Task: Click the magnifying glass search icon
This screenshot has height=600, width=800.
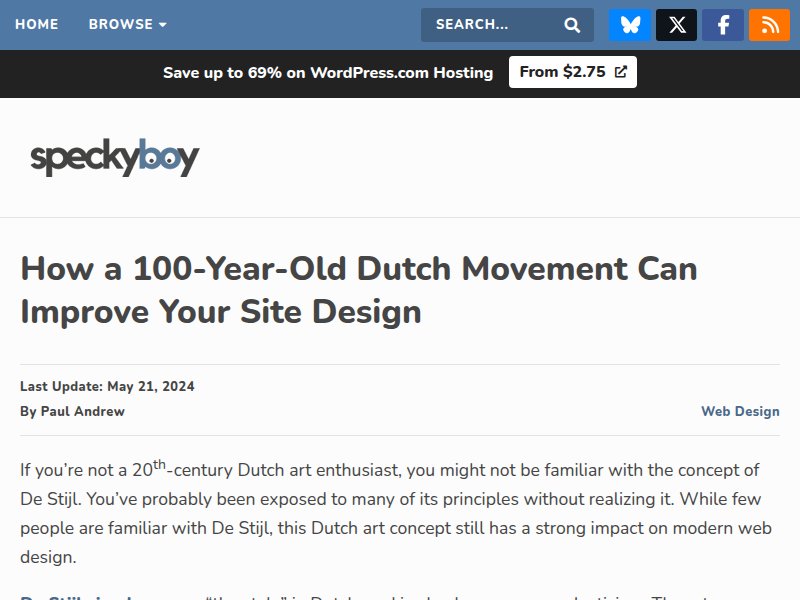Action: pyautogui.click(x=572, y=25)
